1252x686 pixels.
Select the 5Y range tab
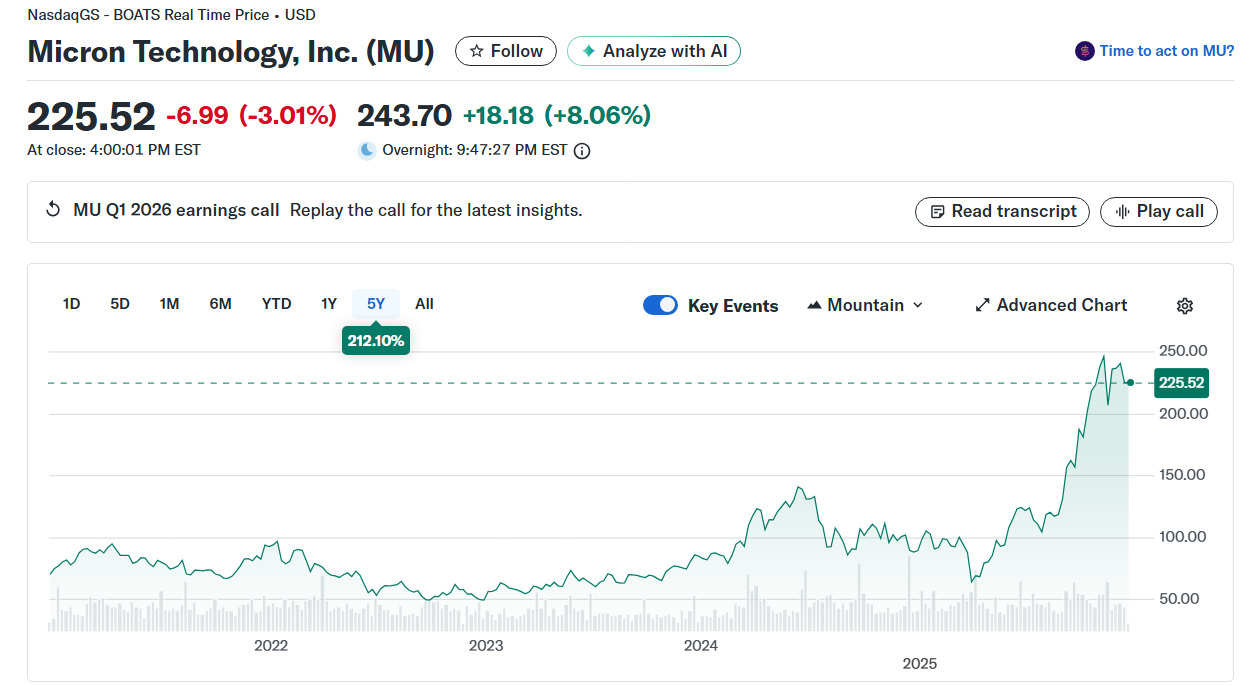coord(376,304)
